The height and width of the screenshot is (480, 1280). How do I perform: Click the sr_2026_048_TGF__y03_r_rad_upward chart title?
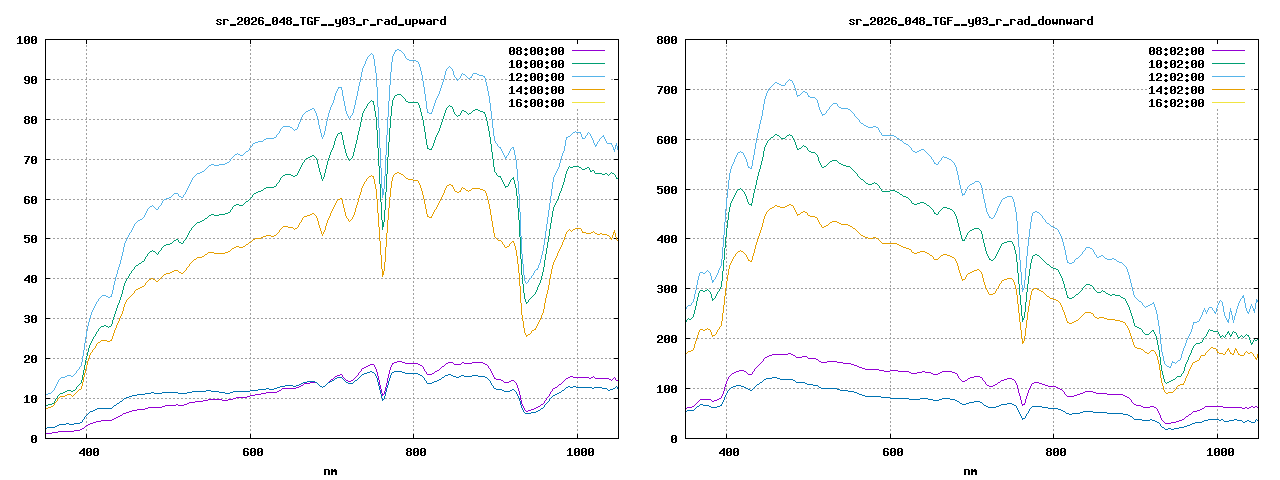click(x=331, y=20)
